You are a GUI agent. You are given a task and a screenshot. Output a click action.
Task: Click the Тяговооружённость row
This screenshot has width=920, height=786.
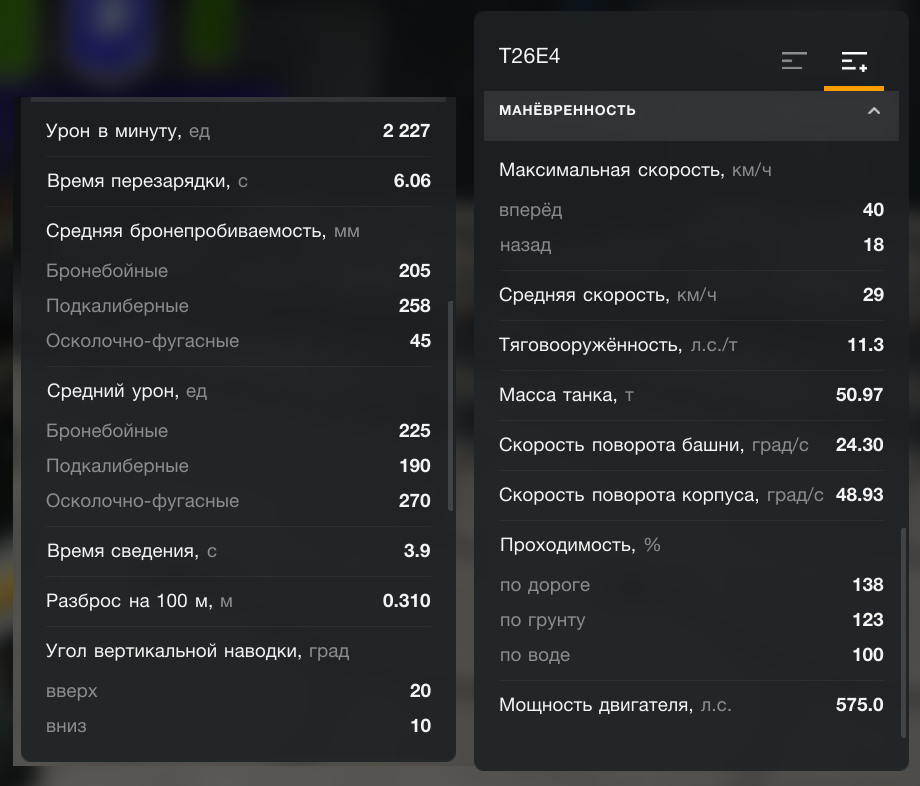click(x=691, y=345)
